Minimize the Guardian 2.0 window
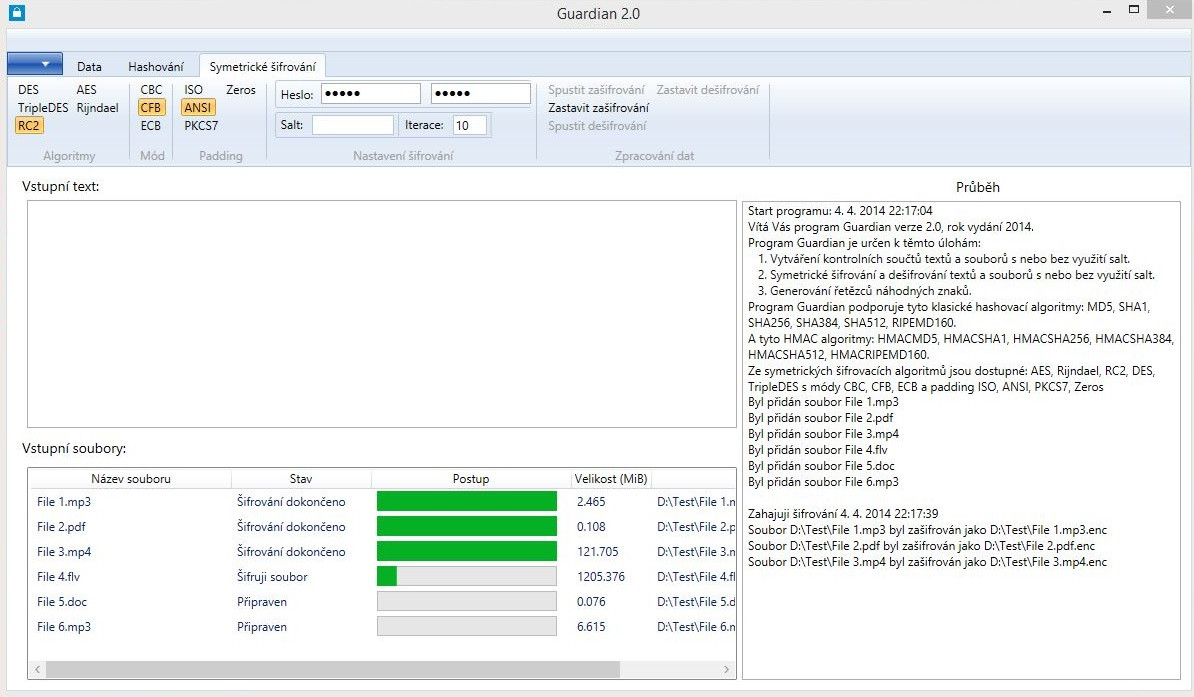The image size is (1194, 697). (x=1106, y=11)
